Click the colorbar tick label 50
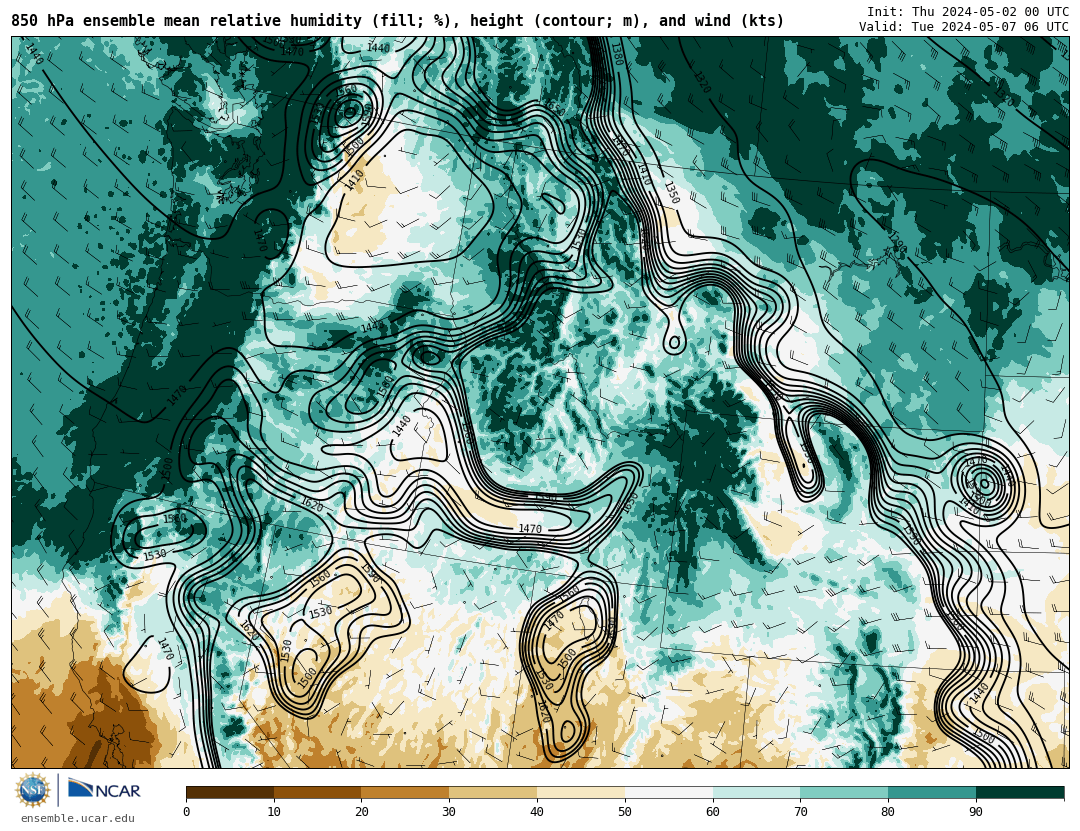 (625, 812)
